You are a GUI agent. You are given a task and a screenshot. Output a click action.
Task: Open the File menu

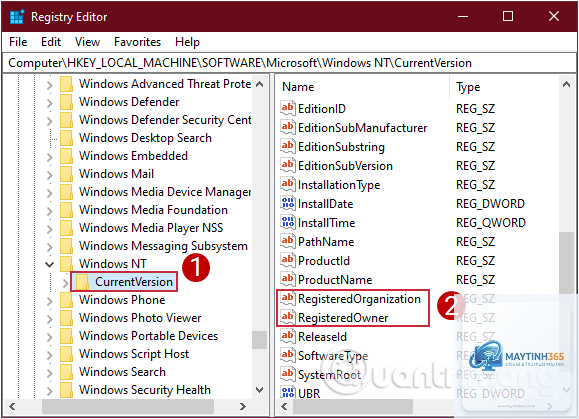click(x=18, y=42)
